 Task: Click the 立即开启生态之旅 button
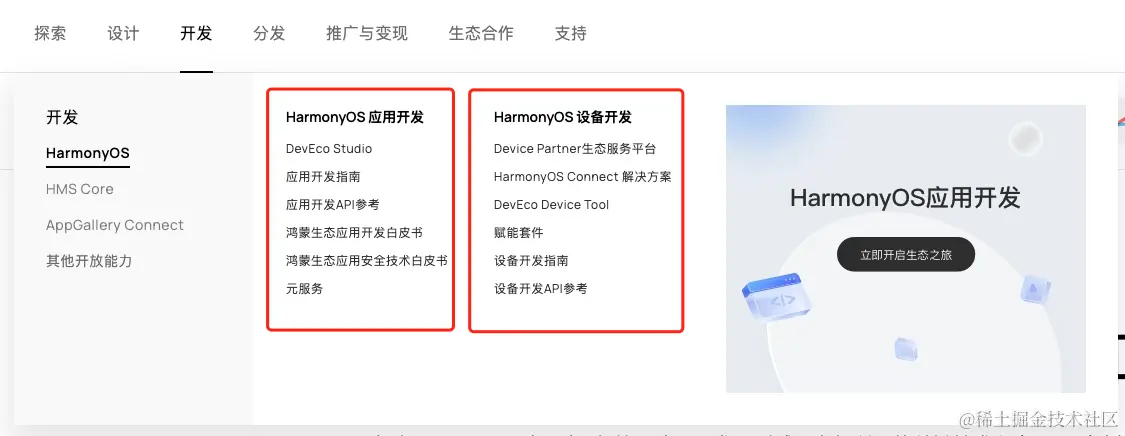tap(905, 255)
